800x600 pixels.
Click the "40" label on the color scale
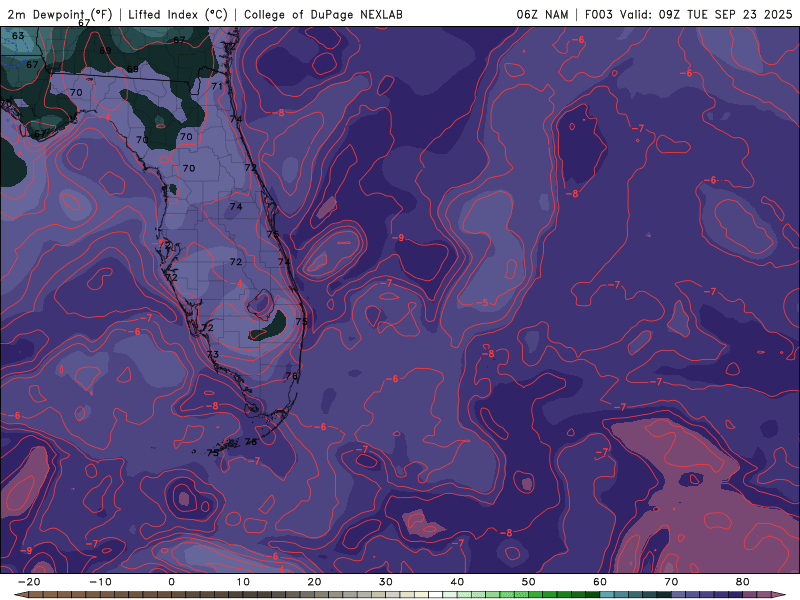click(x=457, y=582)
